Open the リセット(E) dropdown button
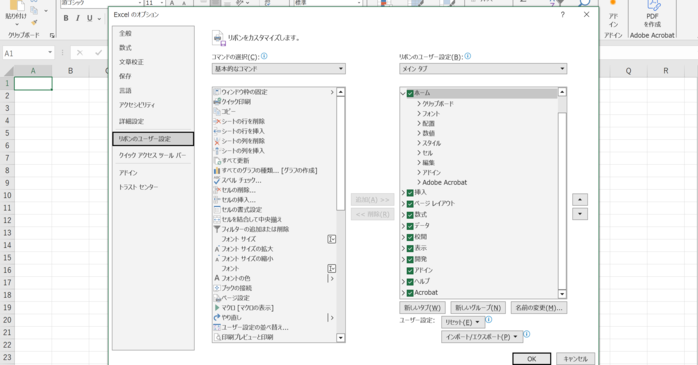Viewport: 698px width, 365px height. click(x=463, y=322)
